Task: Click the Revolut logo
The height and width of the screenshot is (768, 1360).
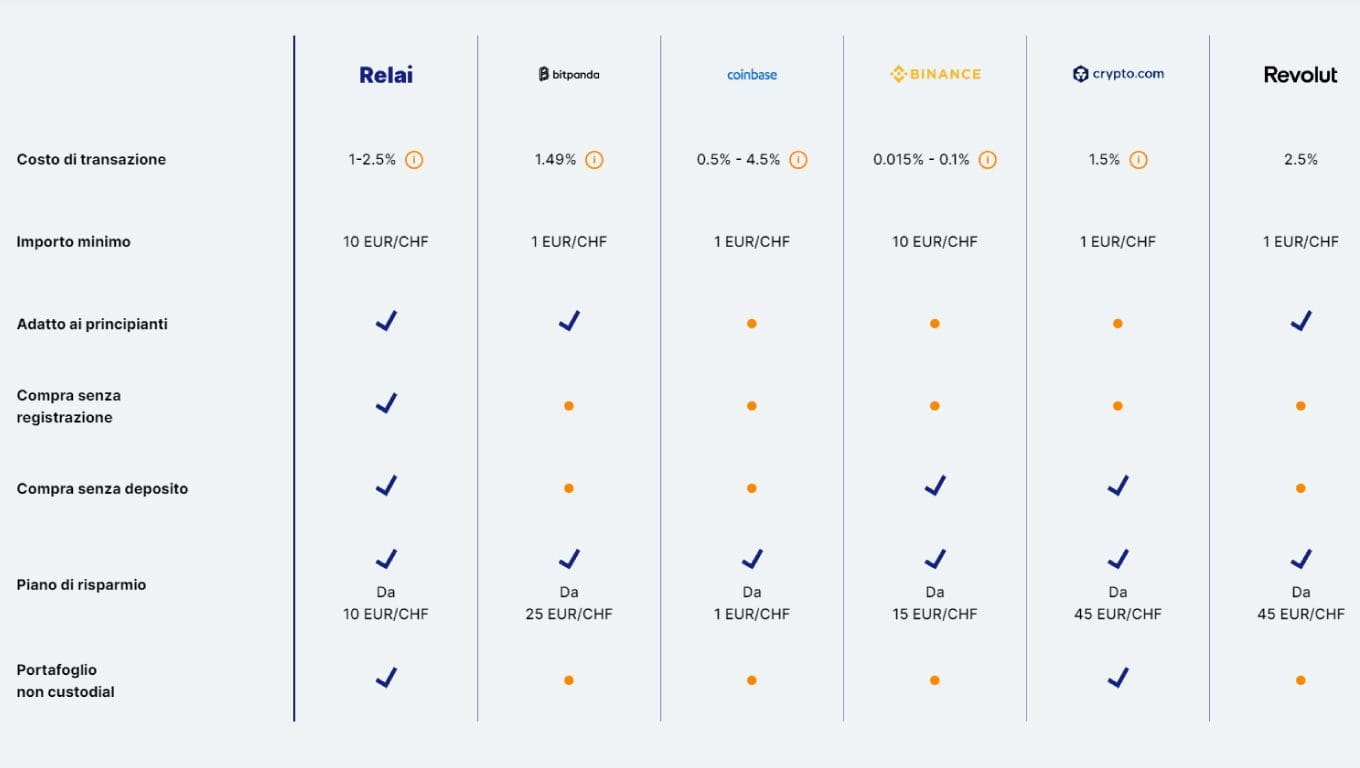Action: click(x=1300, y=74)
